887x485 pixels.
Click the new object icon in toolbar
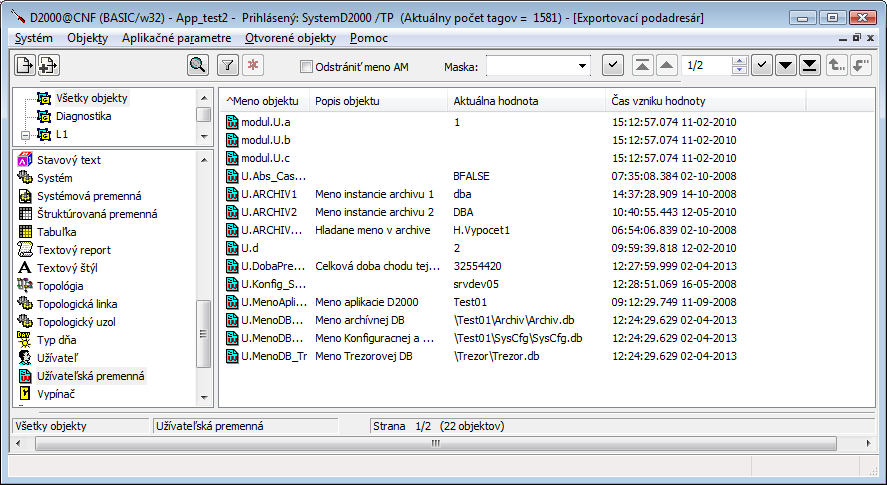point(24,66)
